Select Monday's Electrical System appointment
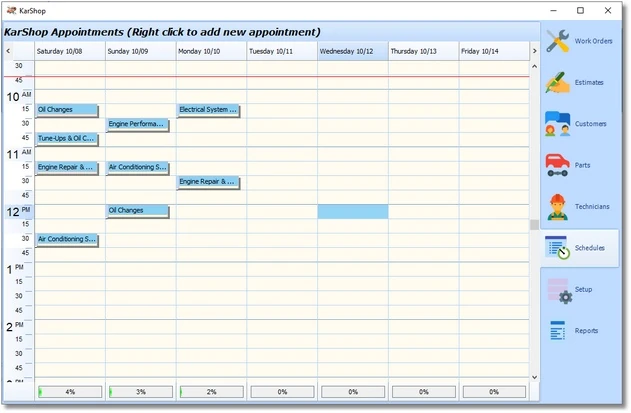 [208, 110]
